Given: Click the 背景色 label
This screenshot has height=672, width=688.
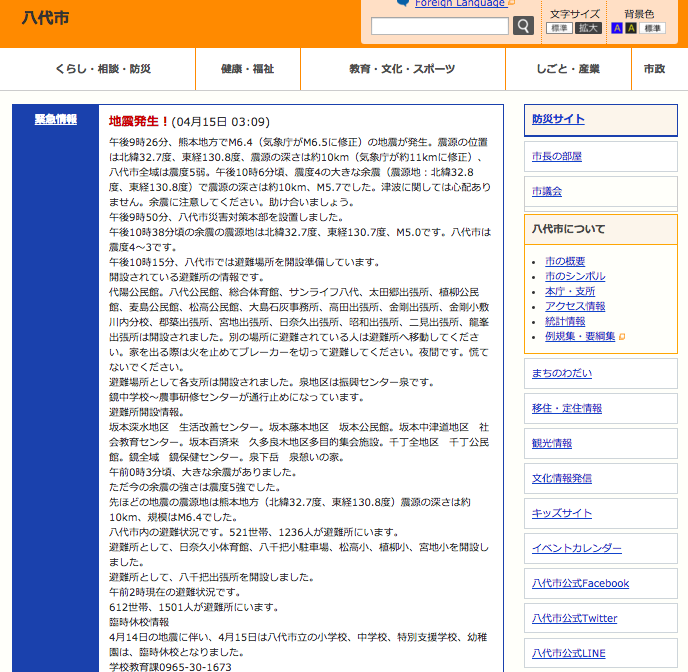Looking at the screenshot, I should (639, 14).
